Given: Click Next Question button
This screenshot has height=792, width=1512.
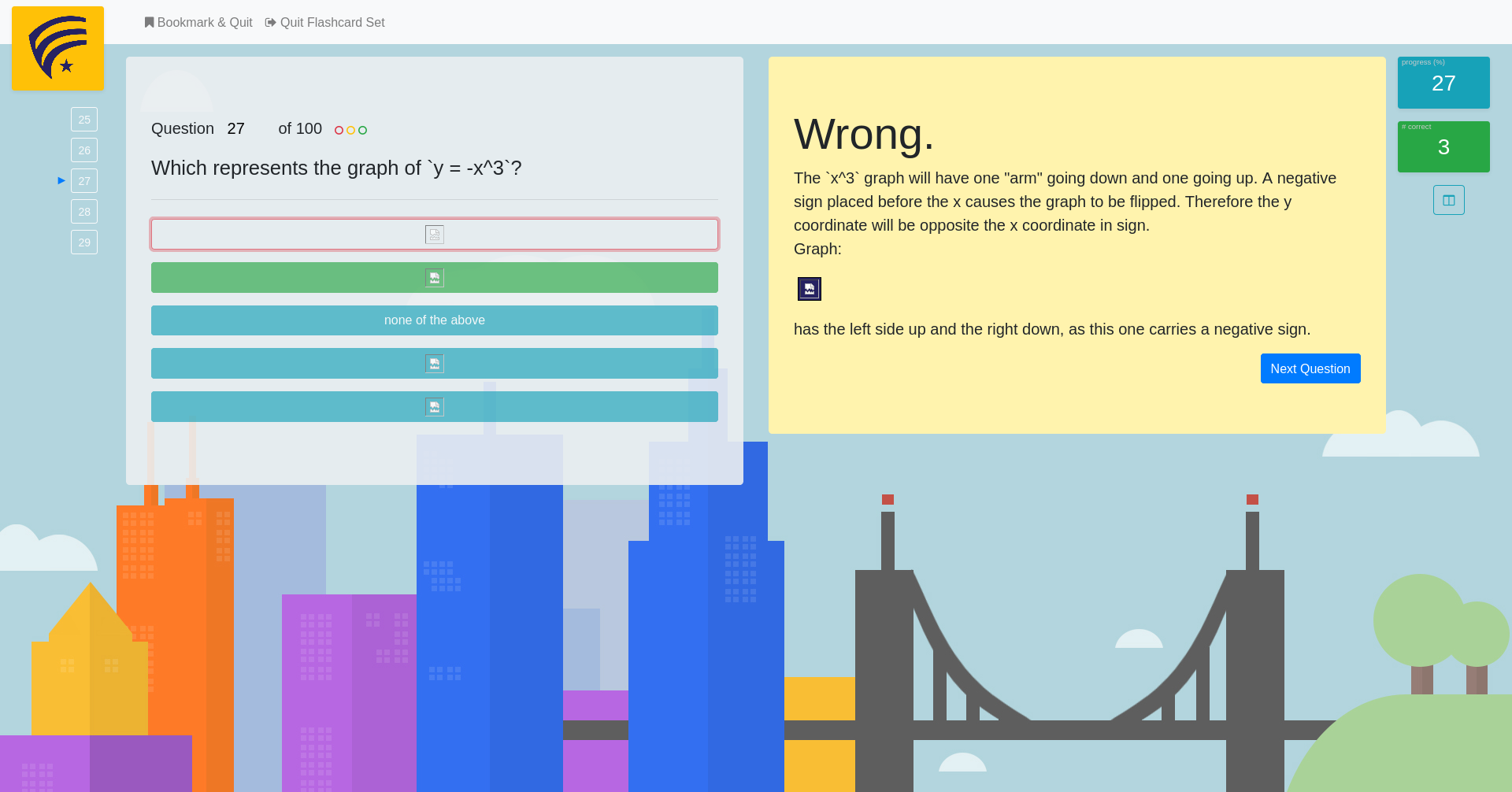Looking at the screenshot, I should click(1310, 368).
